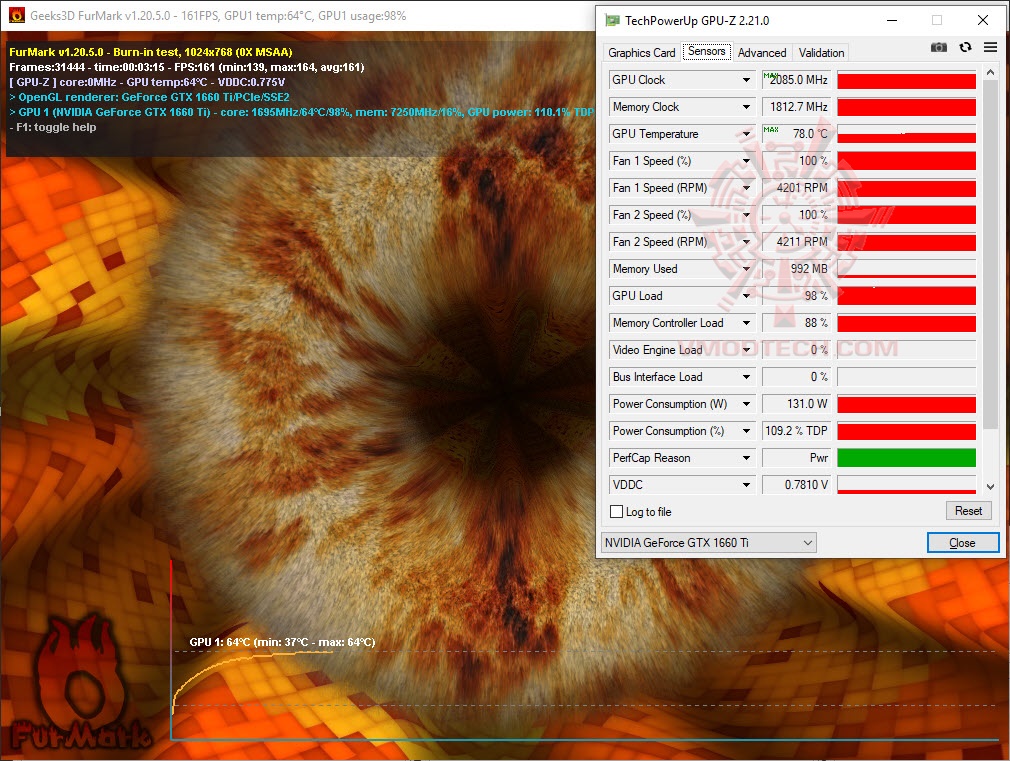The image size is (1010, 761).
Task: Click the Memory Controller Load value 88 %
Action: 796,323
